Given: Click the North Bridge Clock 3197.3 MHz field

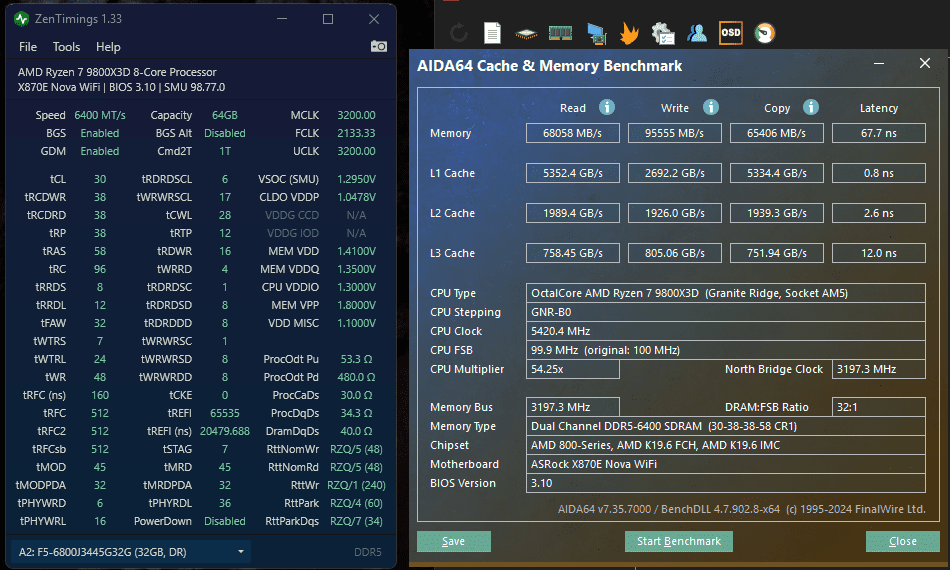Looking at the screenshot, I should click(x=879, y=369).
